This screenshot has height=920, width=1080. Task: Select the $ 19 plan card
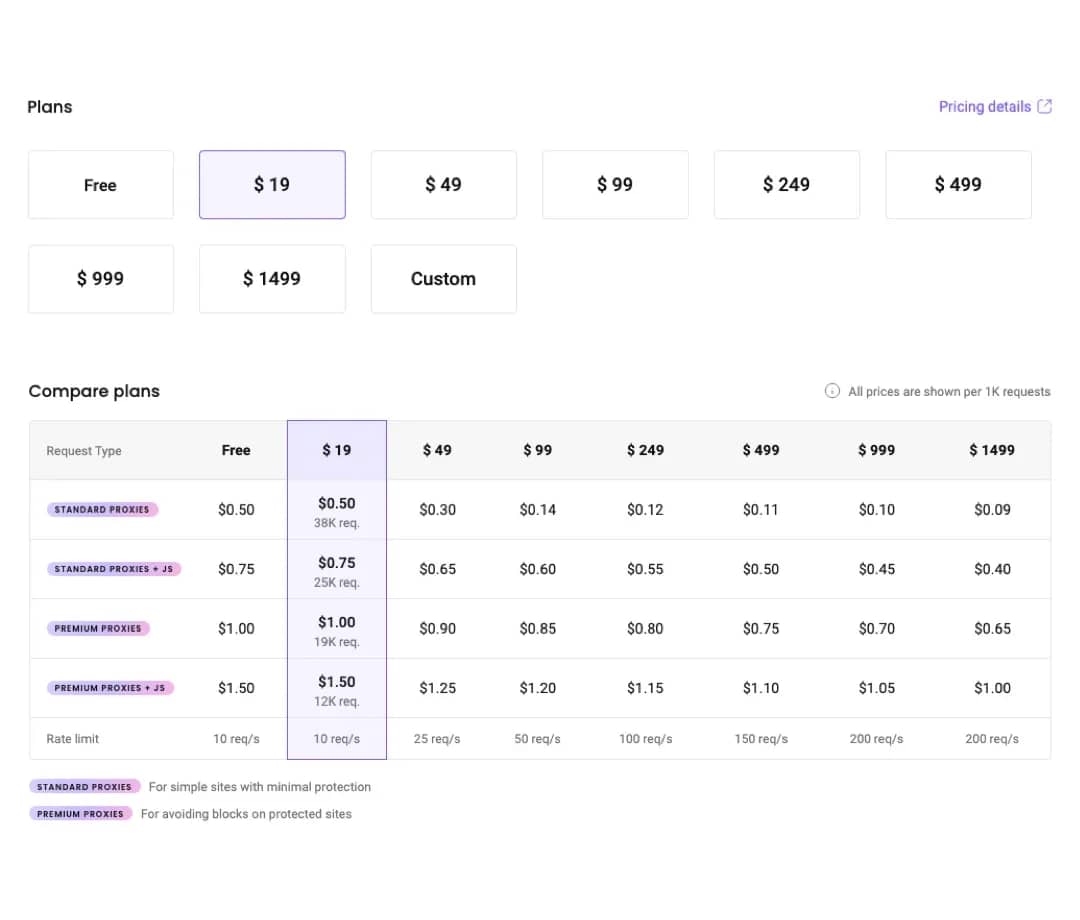272,185
